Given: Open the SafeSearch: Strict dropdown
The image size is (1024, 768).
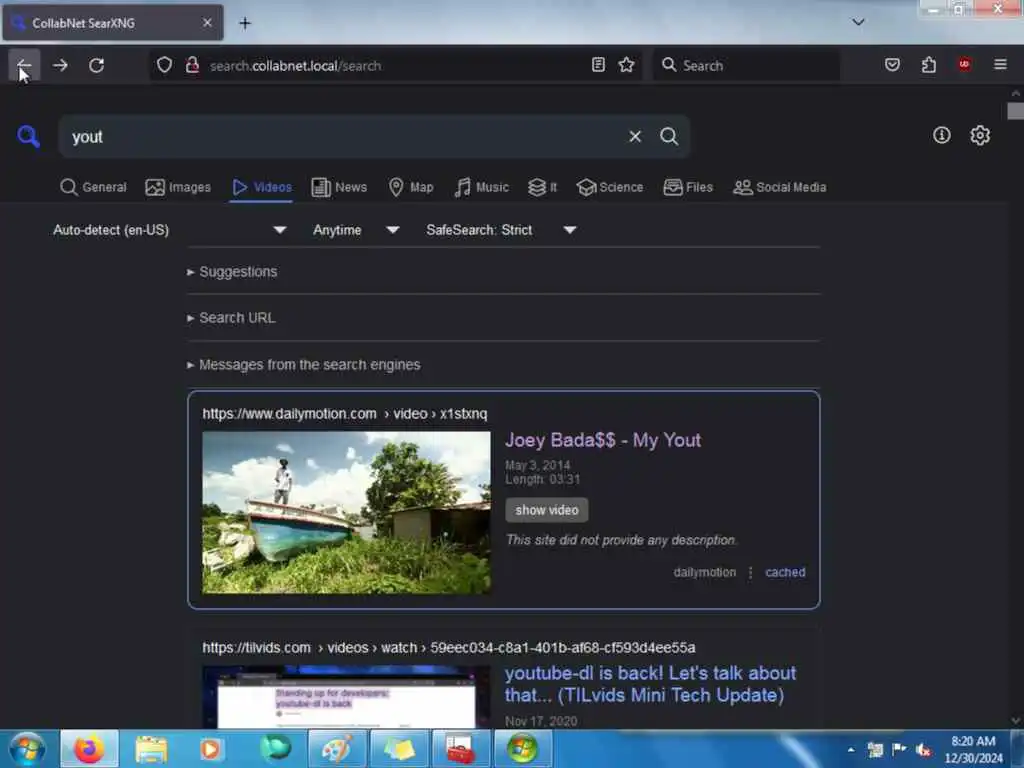Looking at the screenshot, I should 501,230.
